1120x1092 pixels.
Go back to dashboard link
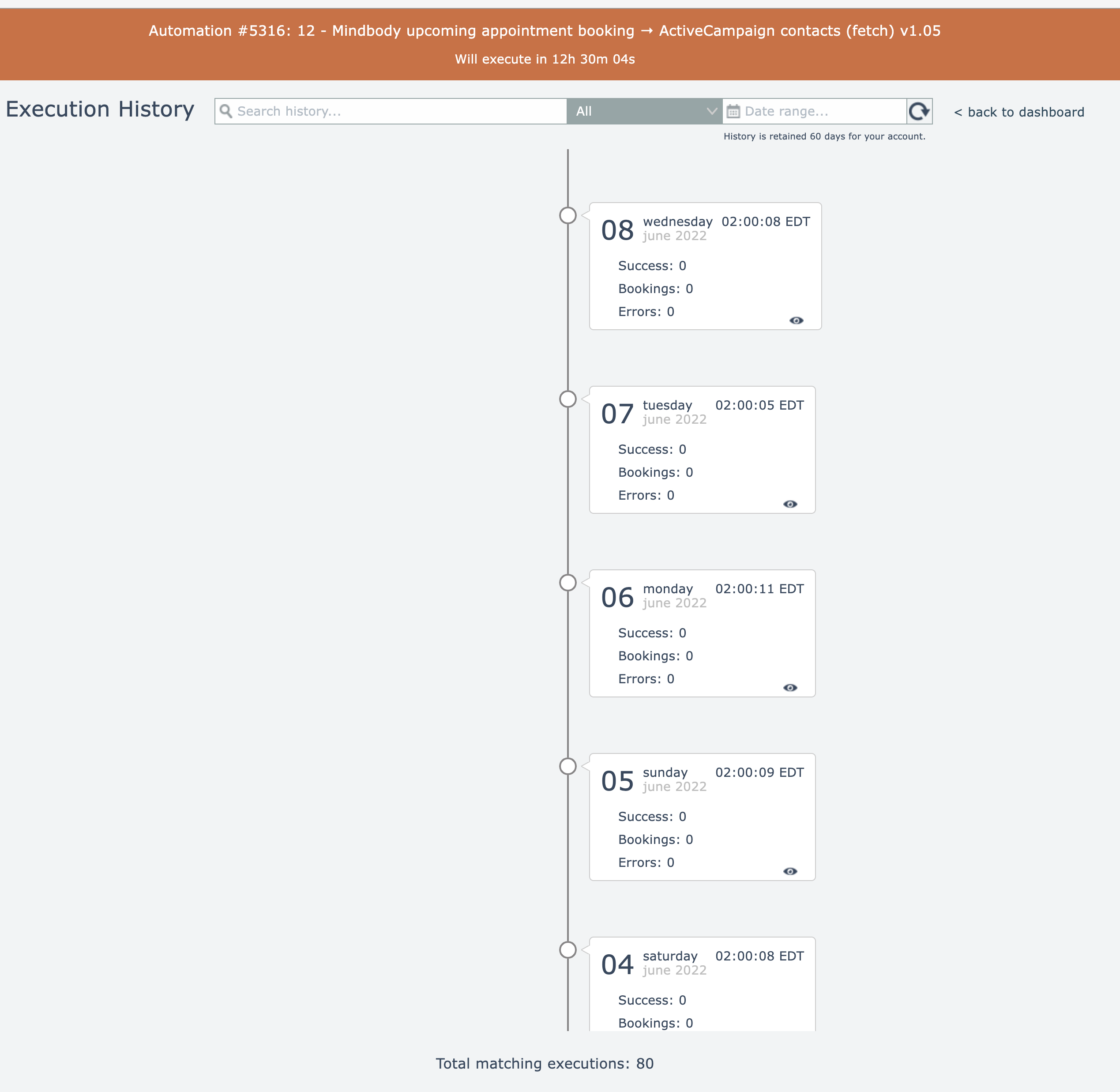(1019, 113)
